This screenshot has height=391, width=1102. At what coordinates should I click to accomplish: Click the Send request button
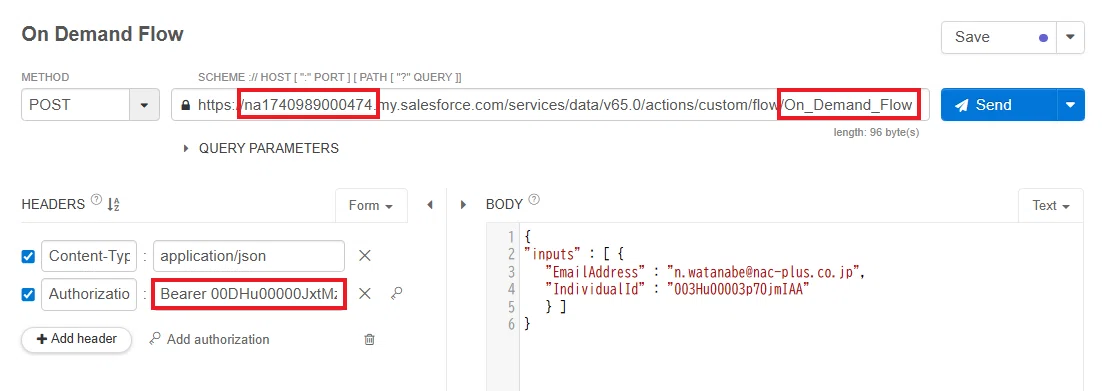[x=998, y=105]
